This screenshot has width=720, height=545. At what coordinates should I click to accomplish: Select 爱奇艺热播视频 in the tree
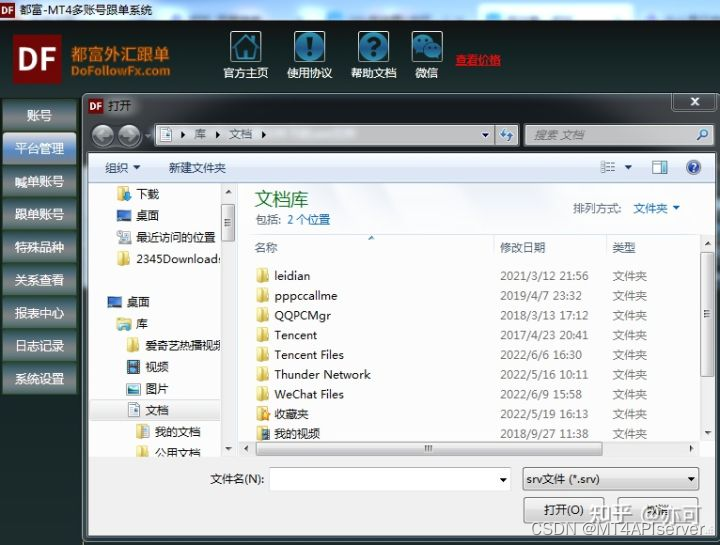pos(173,345)
